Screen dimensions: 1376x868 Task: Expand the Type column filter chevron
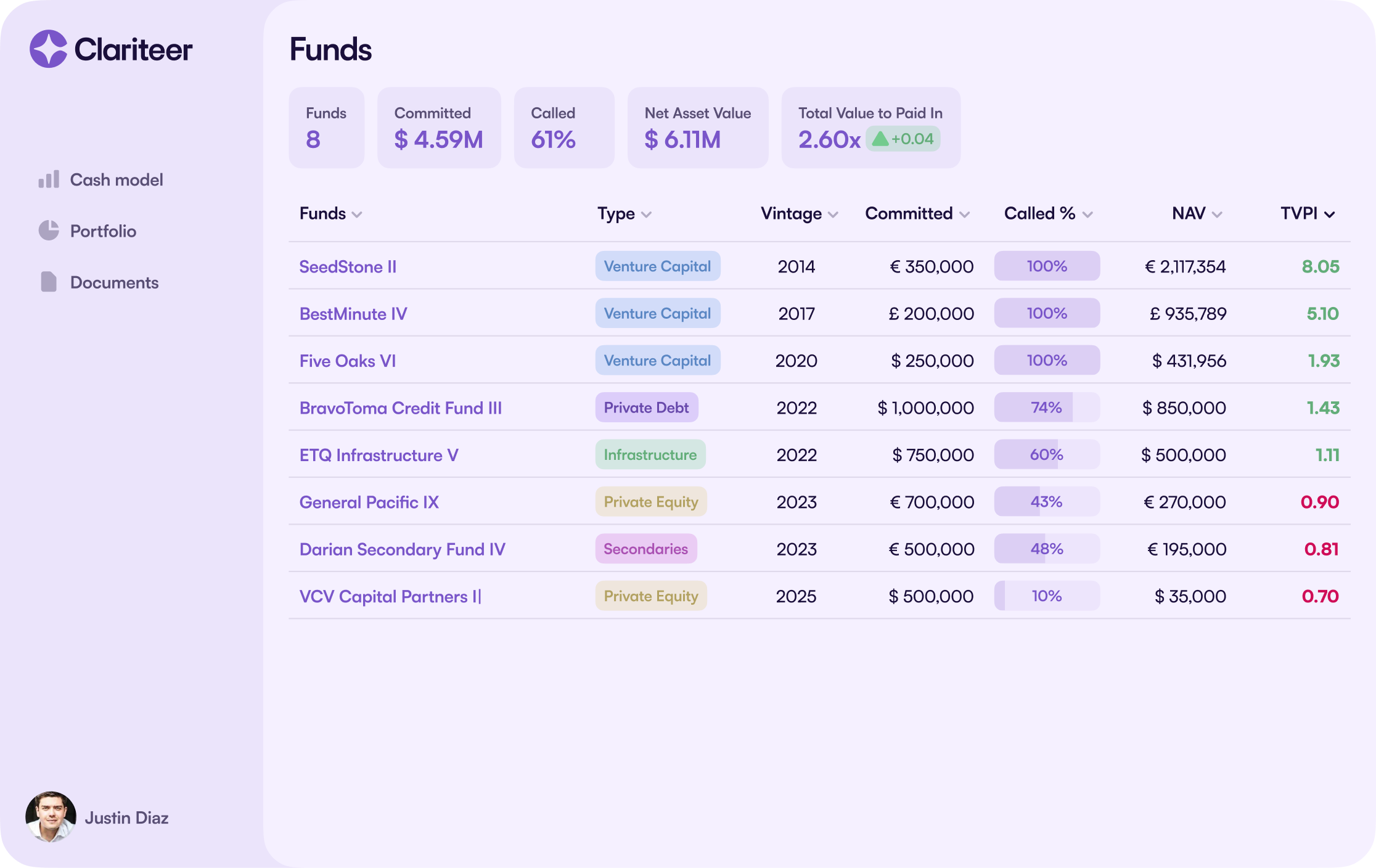click(646, 215)
